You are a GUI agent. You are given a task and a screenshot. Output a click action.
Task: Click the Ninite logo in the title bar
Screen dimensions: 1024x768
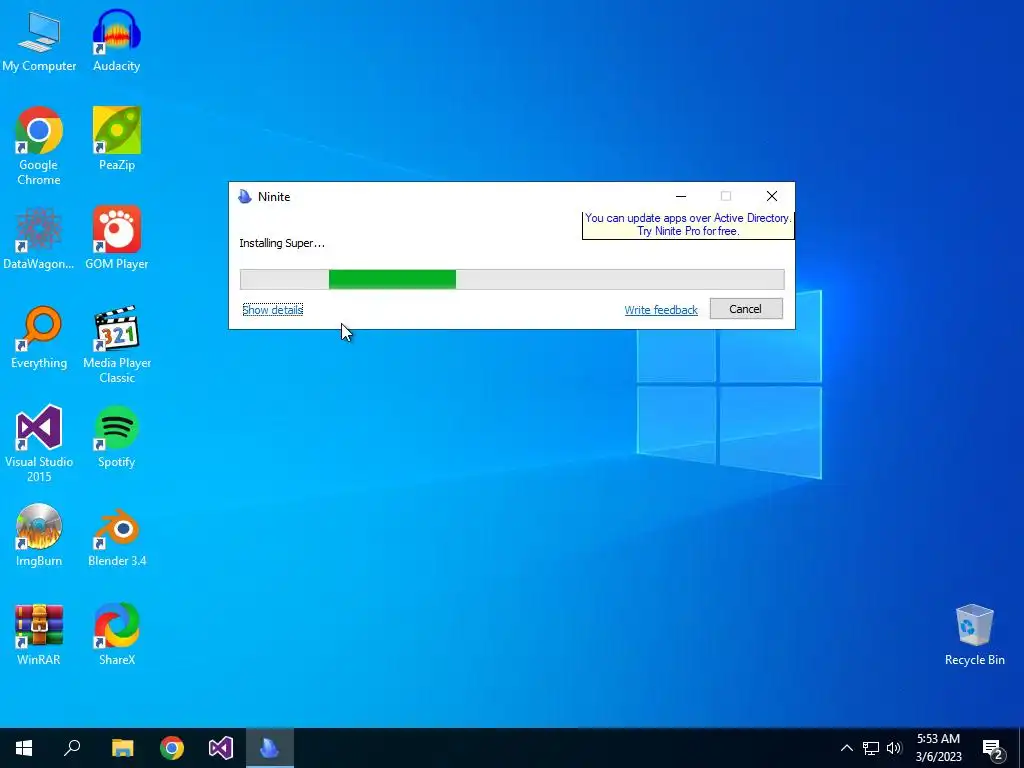click(245, 197)
